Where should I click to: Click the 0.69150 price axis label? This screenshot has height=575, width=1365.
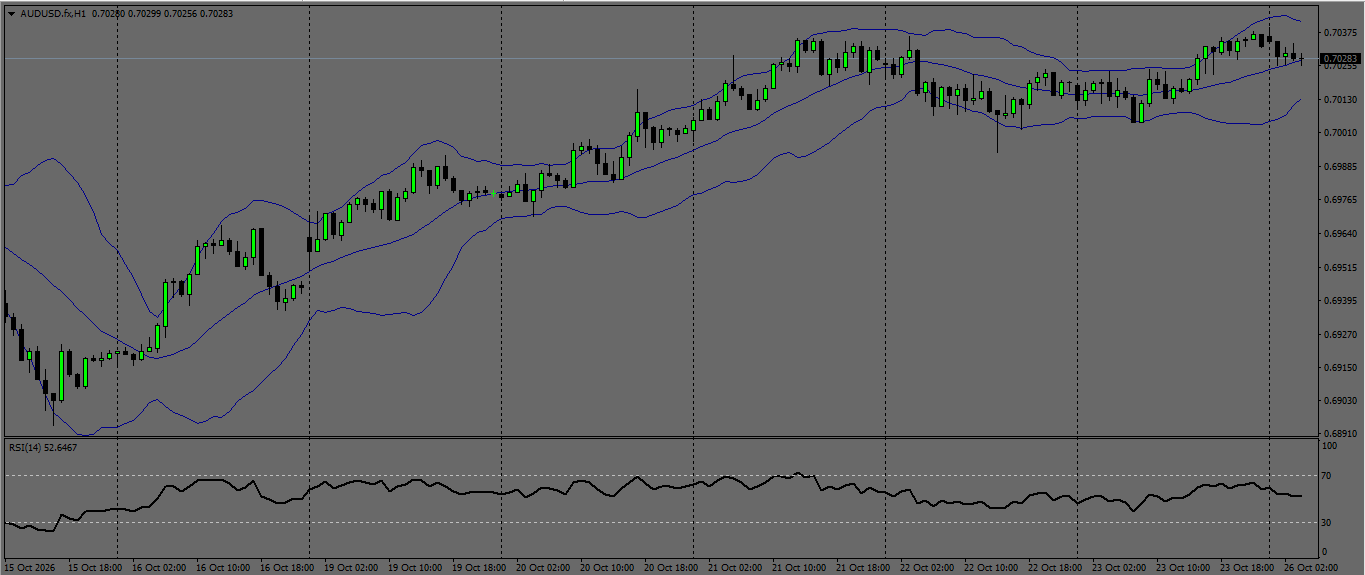(1339, 368)
